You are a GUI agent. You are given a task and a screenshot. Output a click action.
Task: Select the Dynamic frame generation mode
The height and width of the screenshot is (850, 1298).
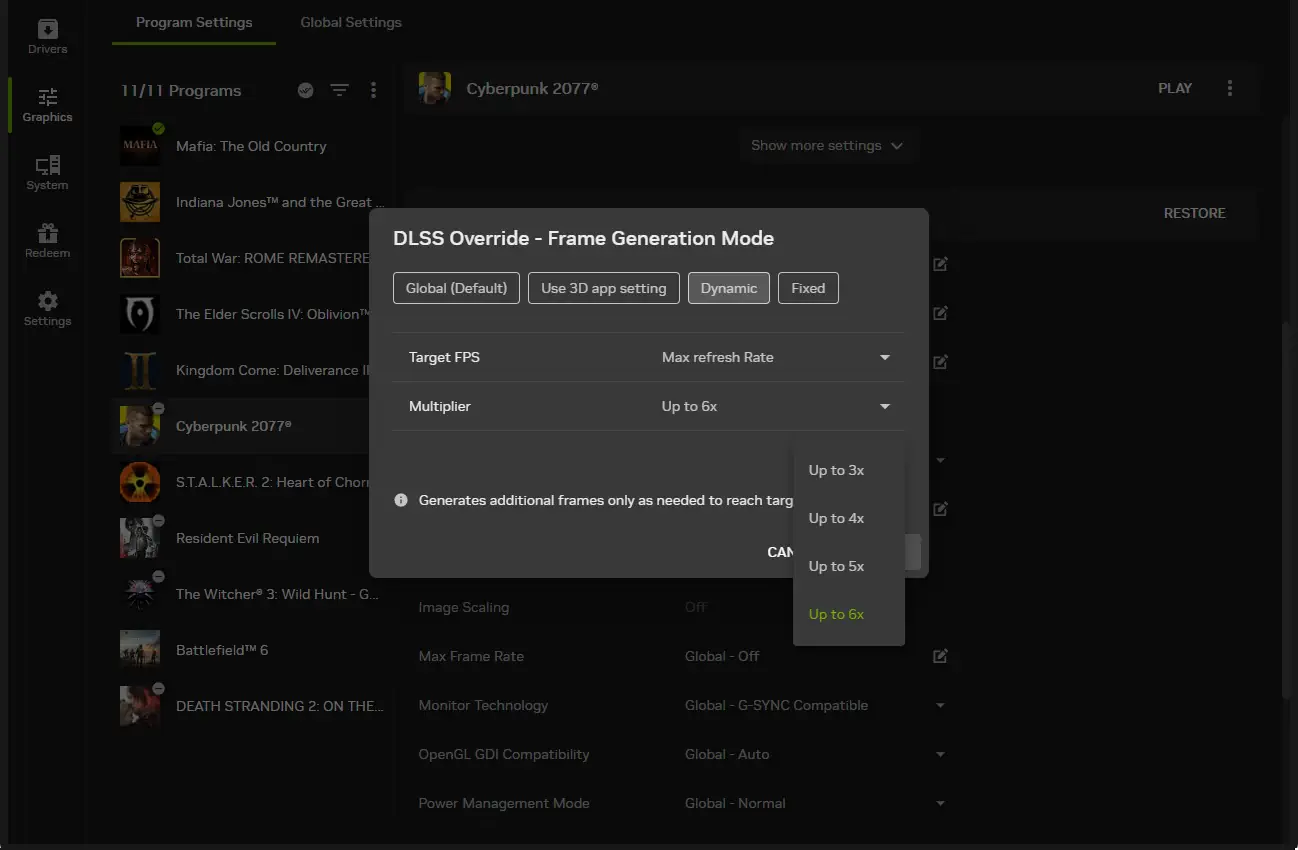(x=729, y=288)
